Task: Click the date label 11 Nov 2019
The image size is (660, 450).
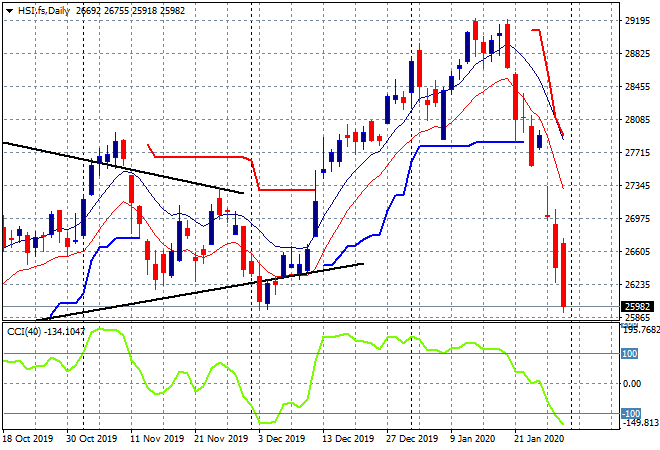Action: point(157,439)
